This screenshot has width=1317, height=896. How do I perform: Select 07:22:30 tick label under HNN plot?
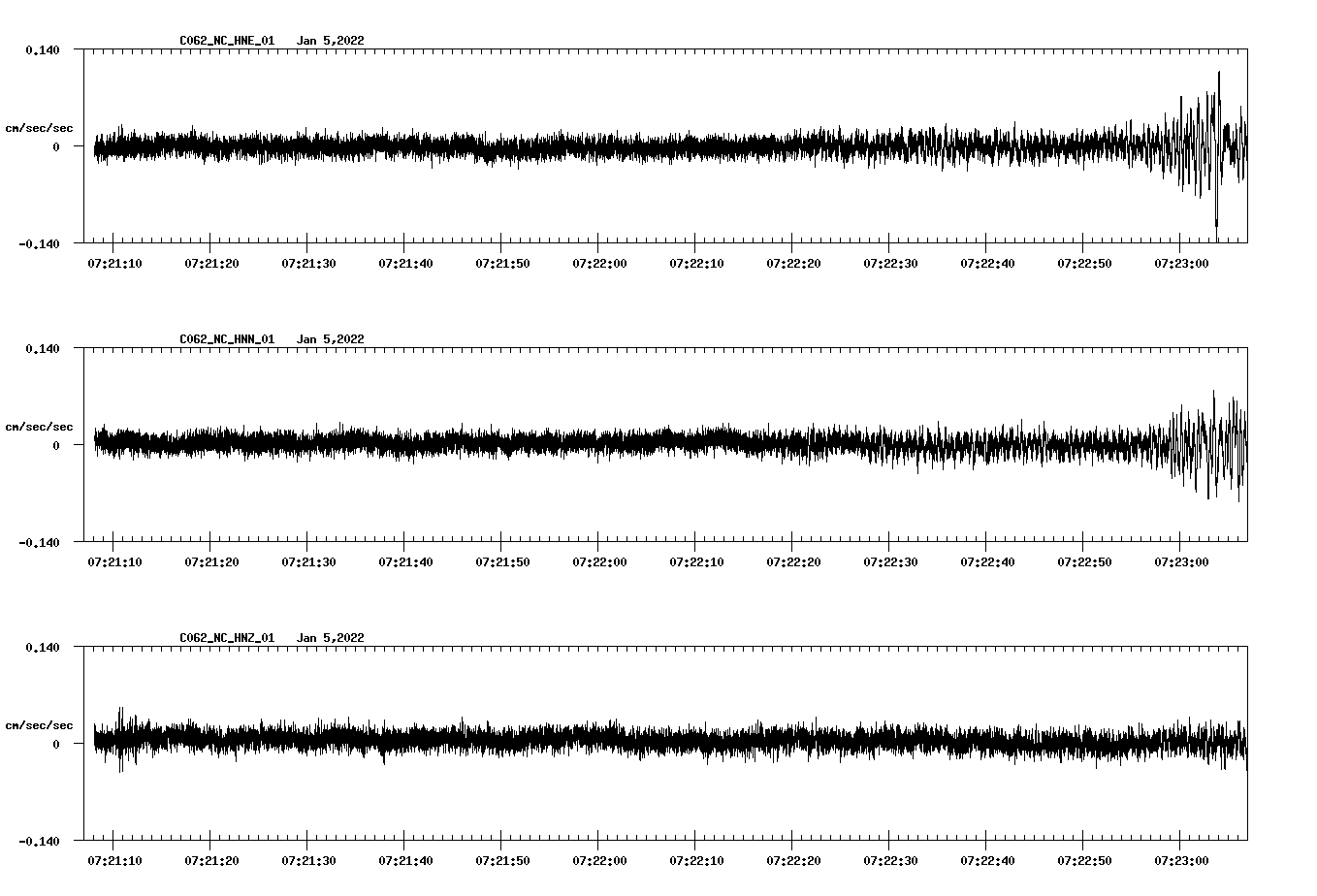click(890, 561)
